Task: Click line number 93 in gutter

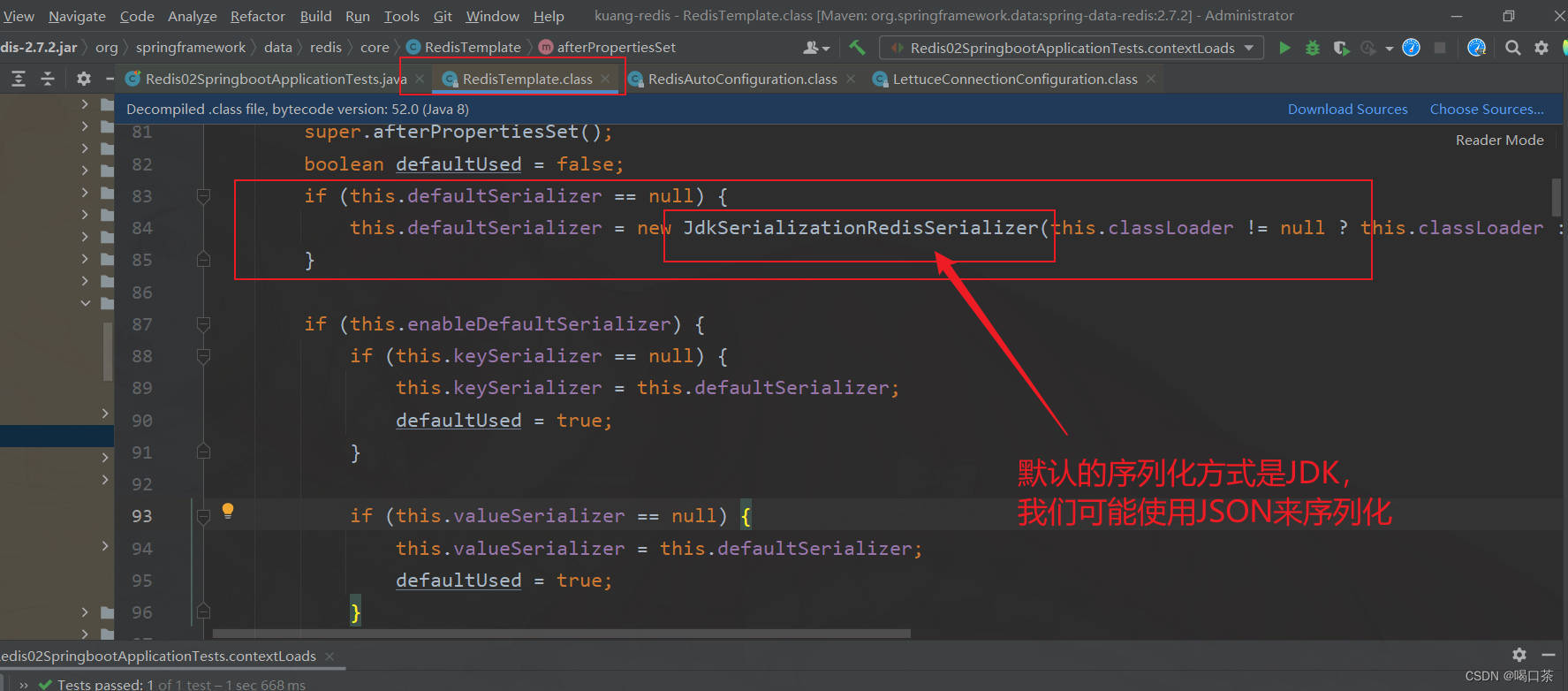Action: (142, 516)
